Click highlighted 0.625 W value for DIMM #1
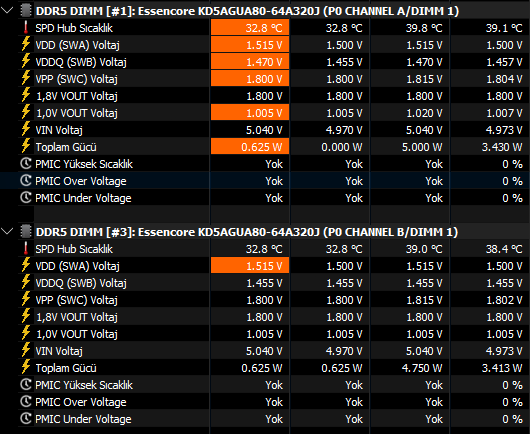The width and height of the screenshot is (530, 434). [x=250, y=147]
